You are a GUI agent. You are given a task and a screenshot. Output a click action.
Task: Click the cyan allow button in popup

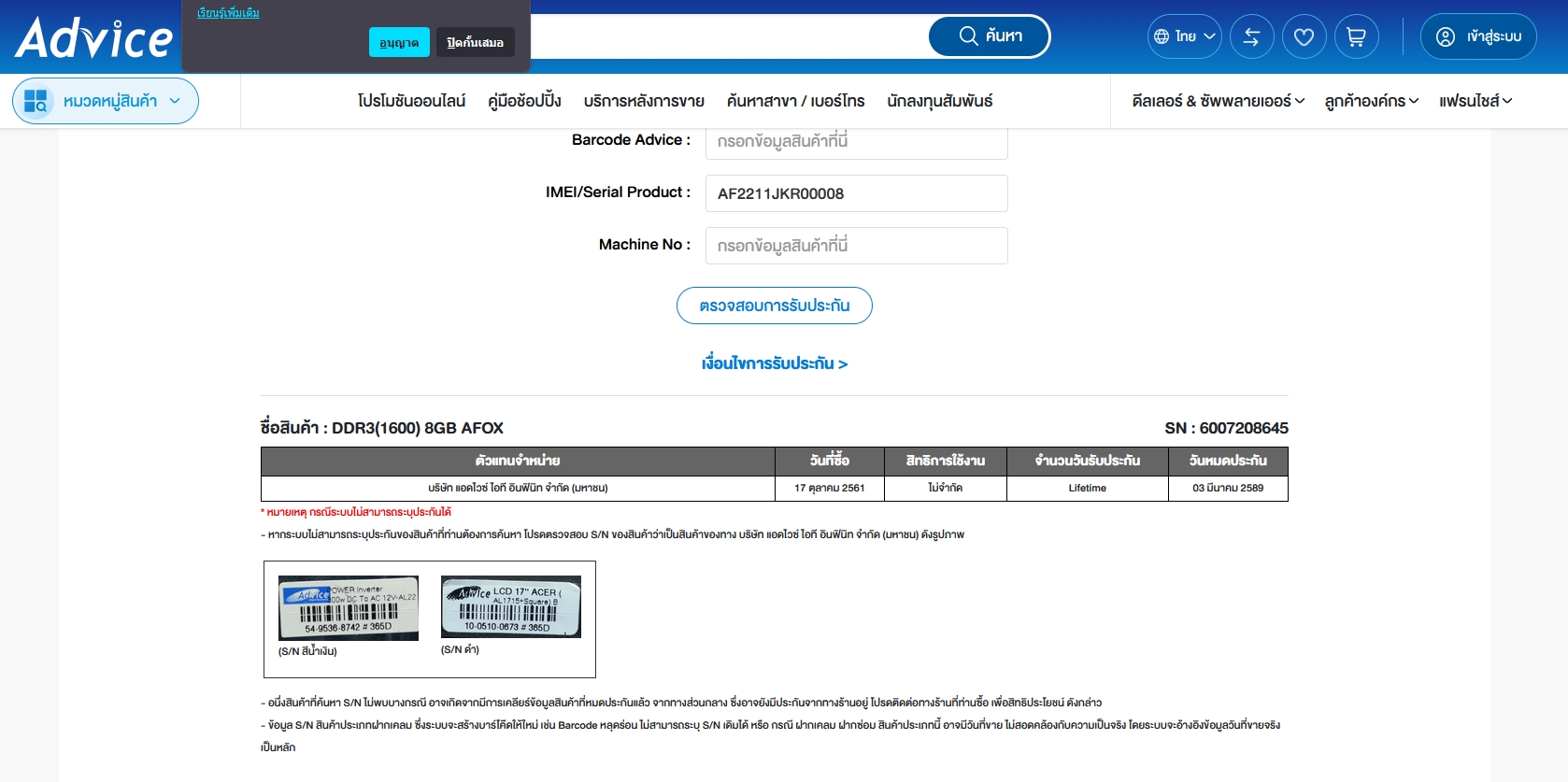pyautogui.click(x=399, y=42)
